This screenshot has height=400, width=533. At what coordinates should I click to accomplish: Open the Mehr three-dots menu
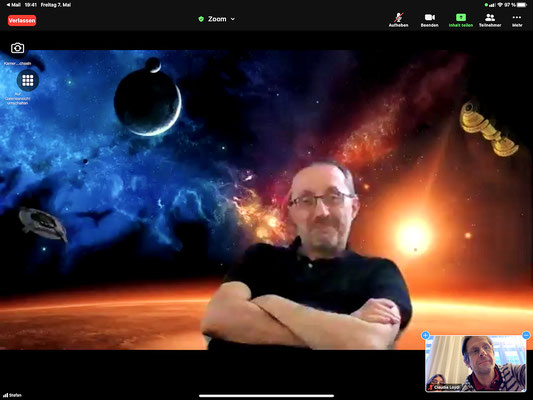517,20
